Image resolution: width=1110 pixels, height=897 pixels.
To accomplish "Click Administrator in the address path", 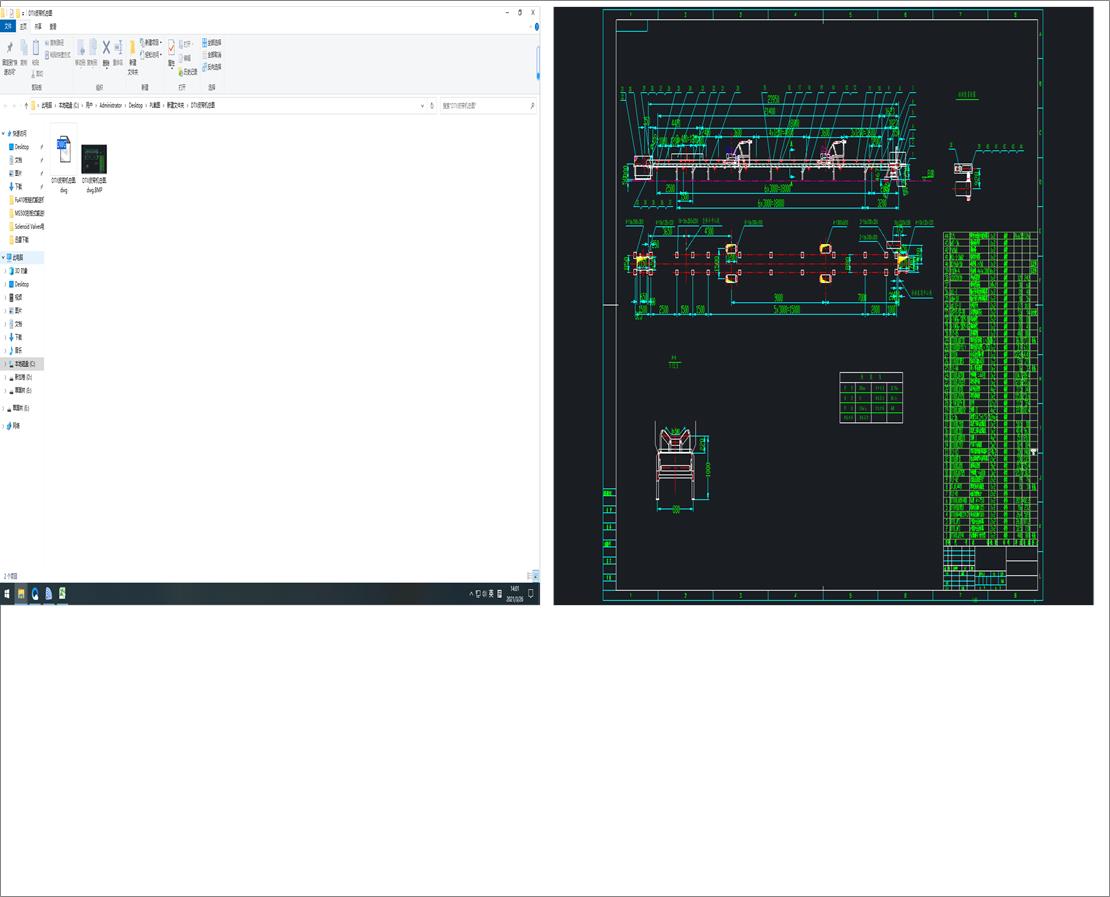I will pos(110,105).
